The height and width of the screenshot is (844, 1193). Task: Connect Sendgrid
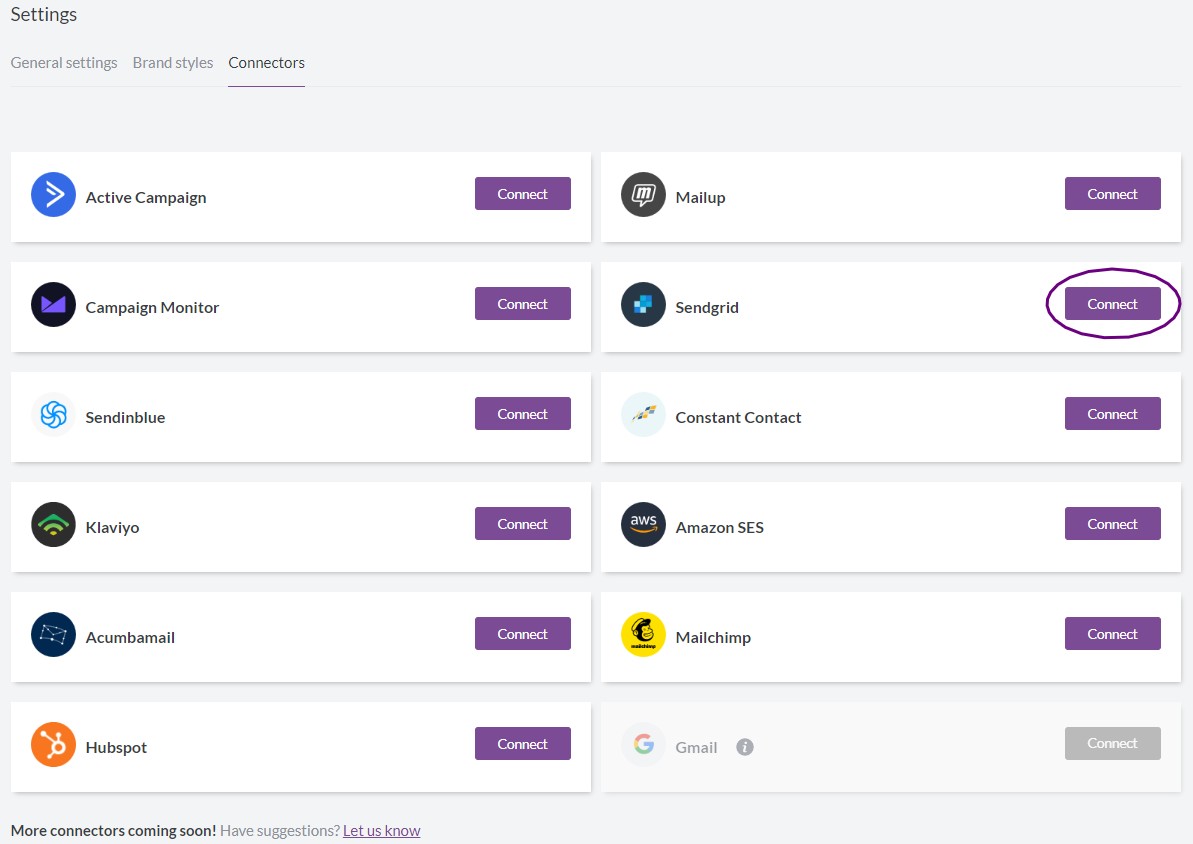tap(1112, 304)
